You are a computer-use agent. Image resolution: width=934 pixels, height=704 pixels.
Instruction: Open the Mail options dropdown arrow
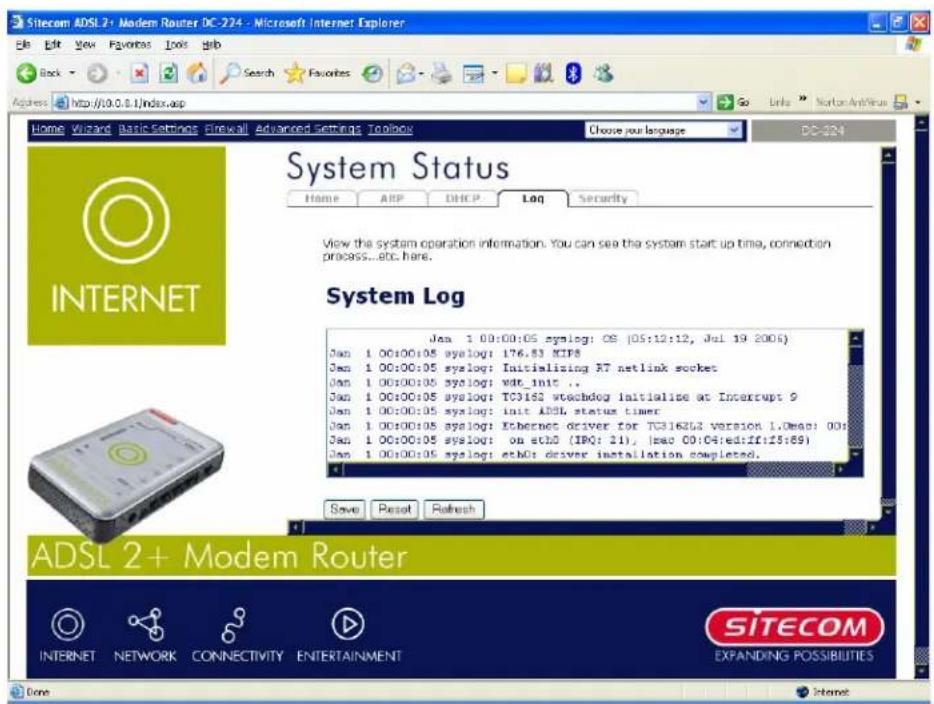(421, 74)
